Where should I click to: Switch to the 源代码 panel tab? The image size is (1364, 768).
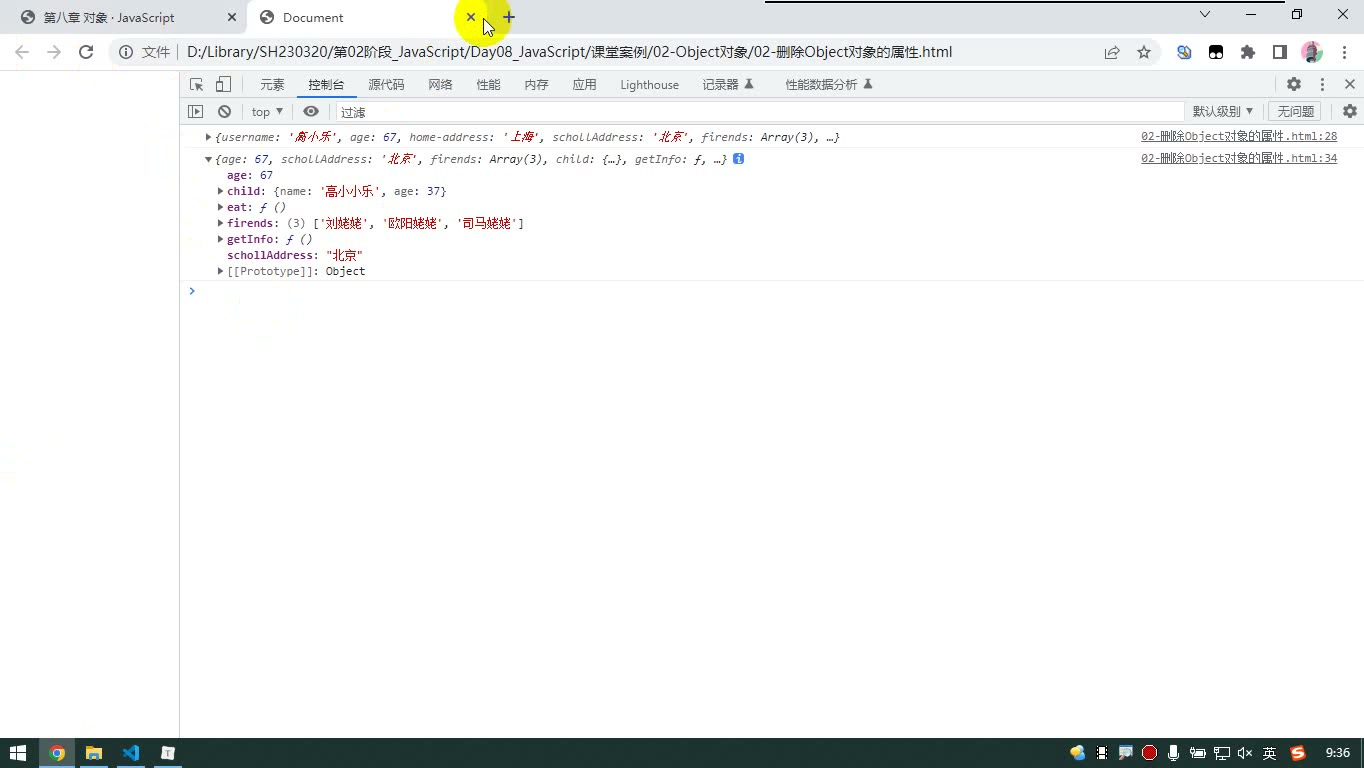point(386,85)
